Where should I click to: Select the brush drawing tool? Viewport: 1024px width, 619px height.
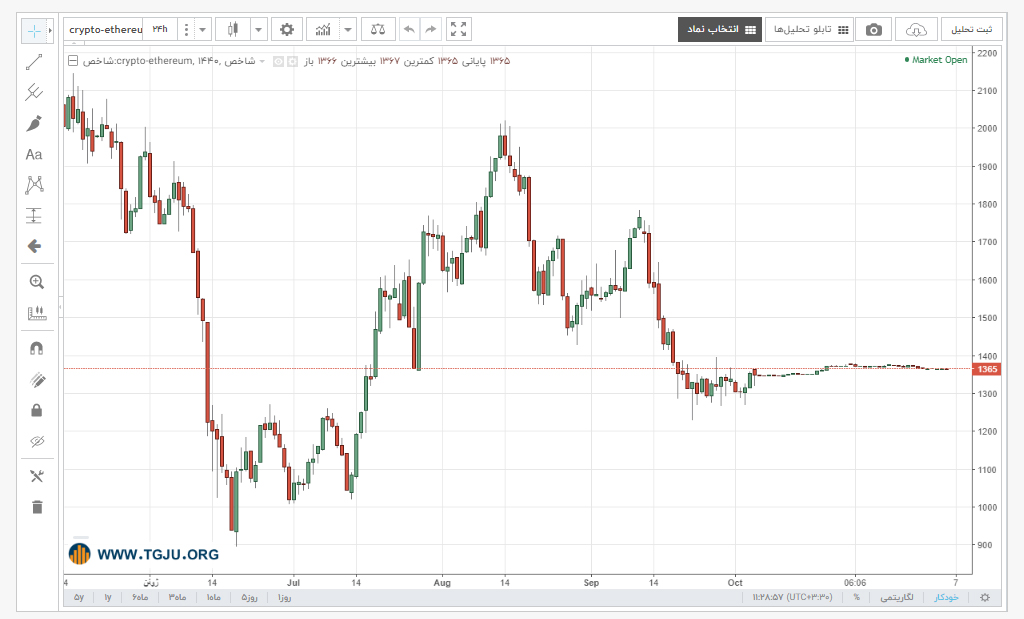34,123
